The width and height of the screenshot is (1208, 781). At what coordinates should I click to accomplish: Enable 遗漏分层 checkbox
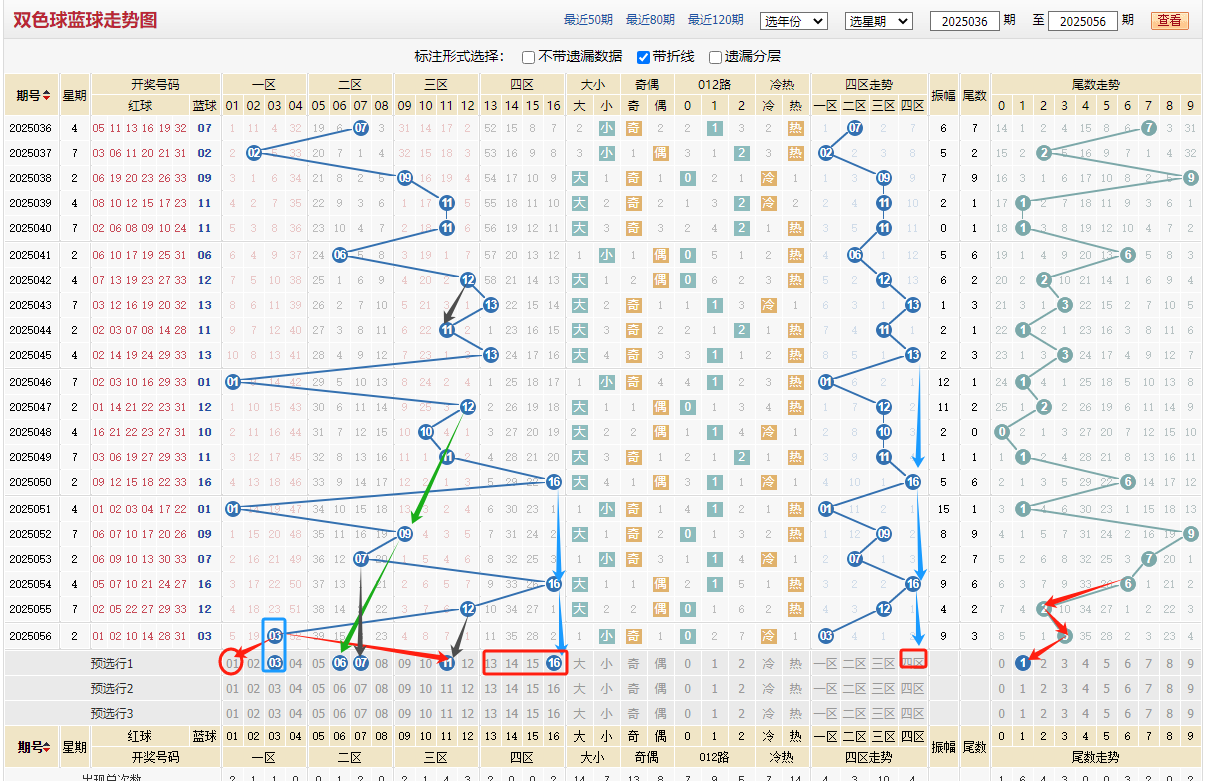[x=716, y=57]
